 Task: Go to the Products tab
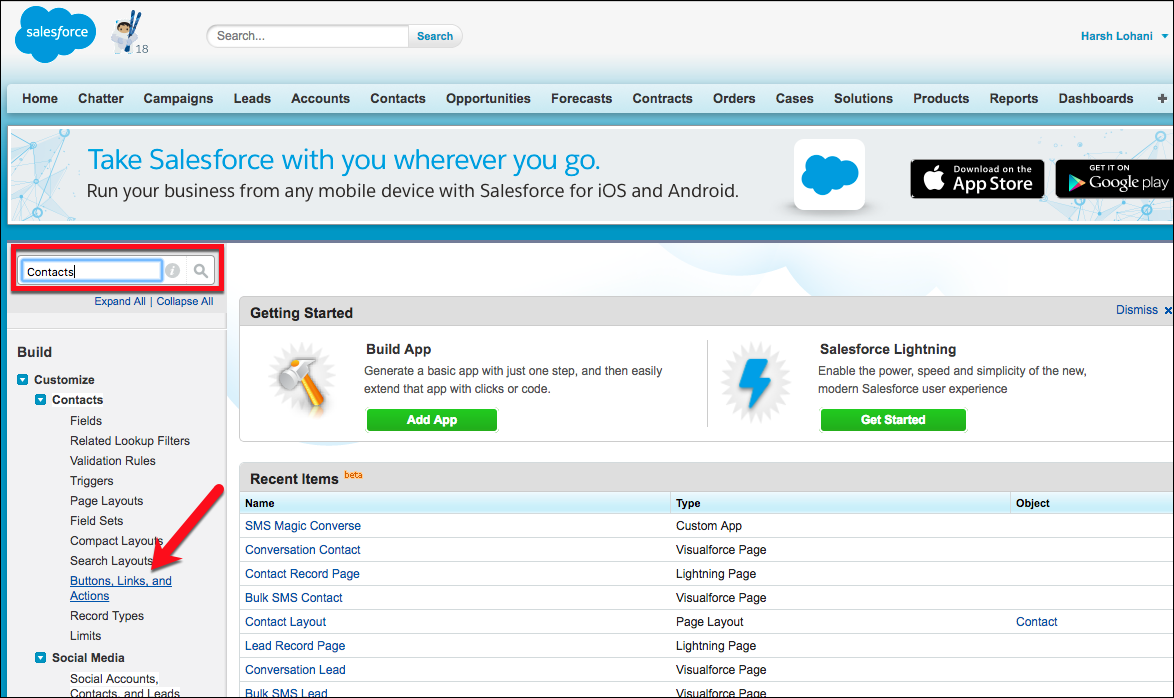941,98
